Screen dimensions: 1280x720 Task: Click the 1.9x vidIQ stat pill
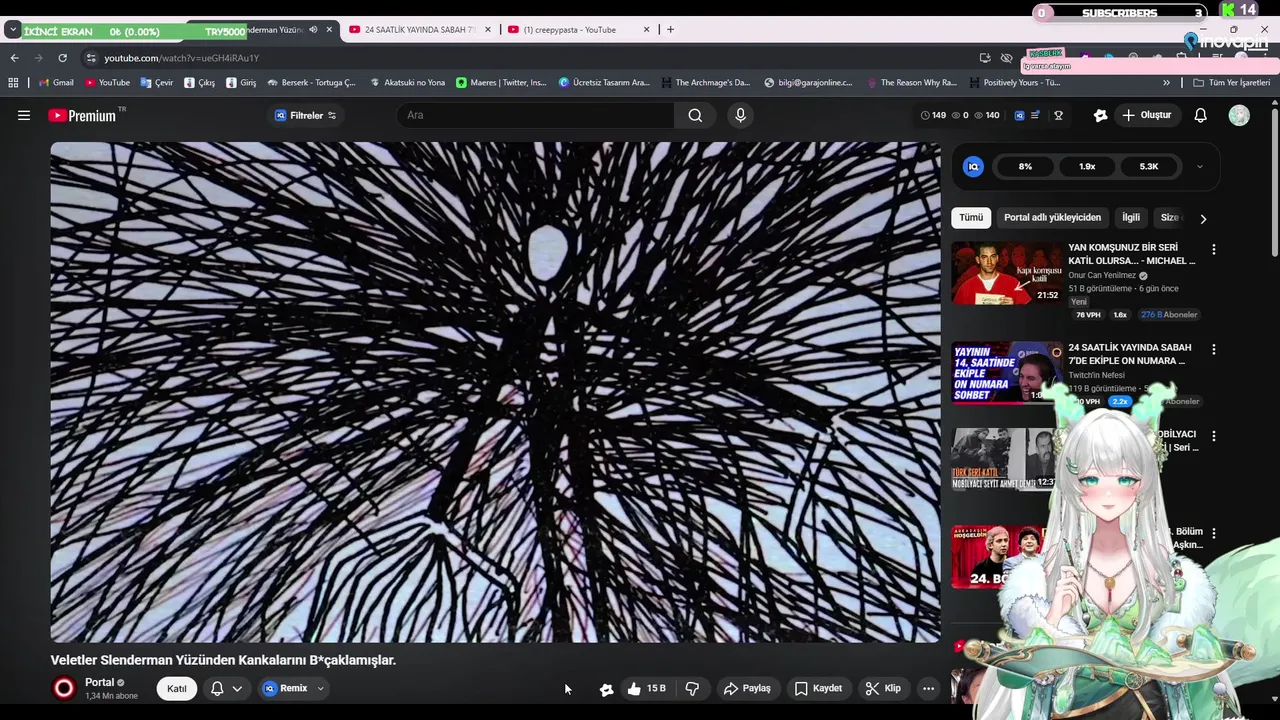click(x=1087, y=167)
